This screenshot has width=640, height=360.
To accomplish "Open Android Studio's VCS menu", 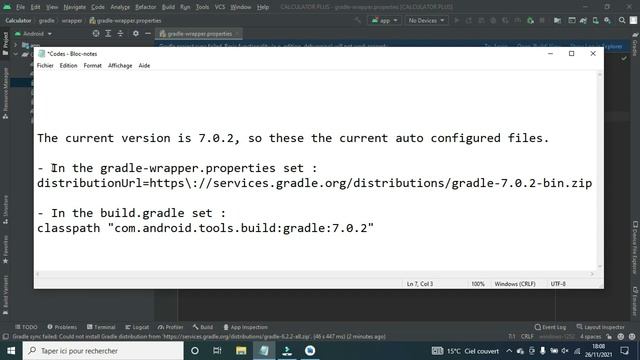I will (220, 7).
